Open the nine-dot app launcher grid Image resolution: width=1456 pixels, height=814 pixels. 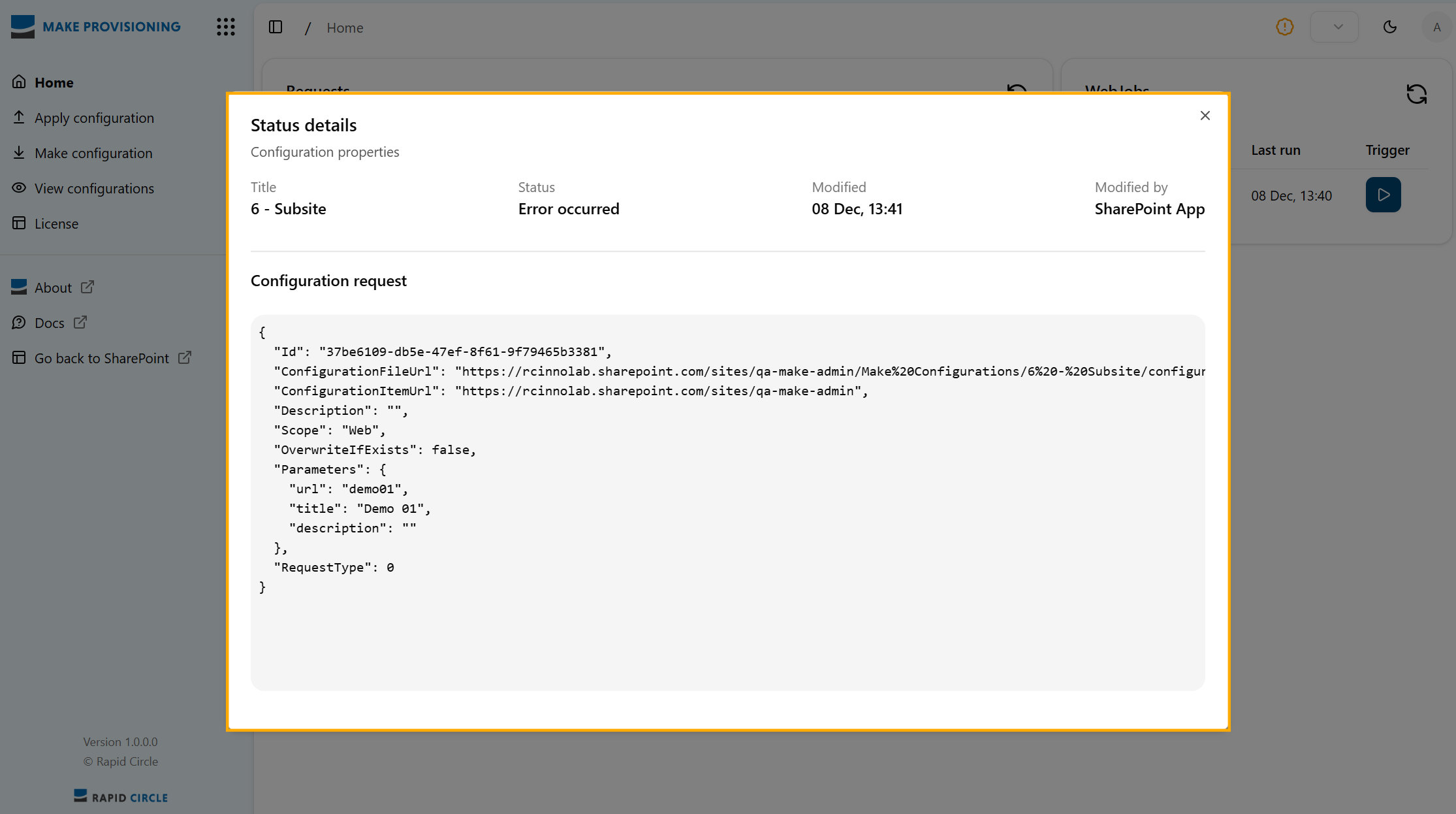pos(226,27)
